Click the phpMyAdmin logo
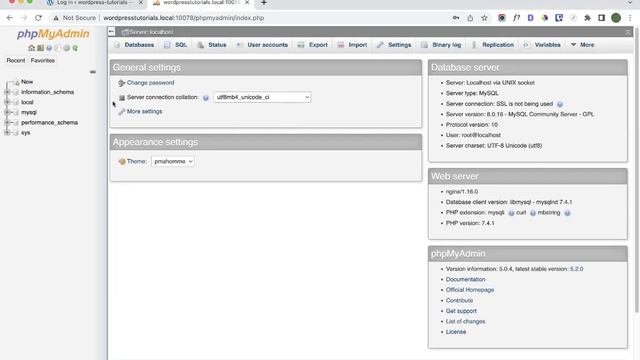This screenshot has height=360, width=640. (53, 34)
